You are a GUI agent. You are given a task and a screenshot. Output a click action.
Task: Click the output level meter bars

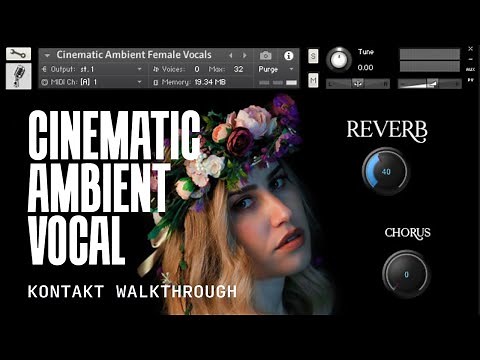click(430, 60)
